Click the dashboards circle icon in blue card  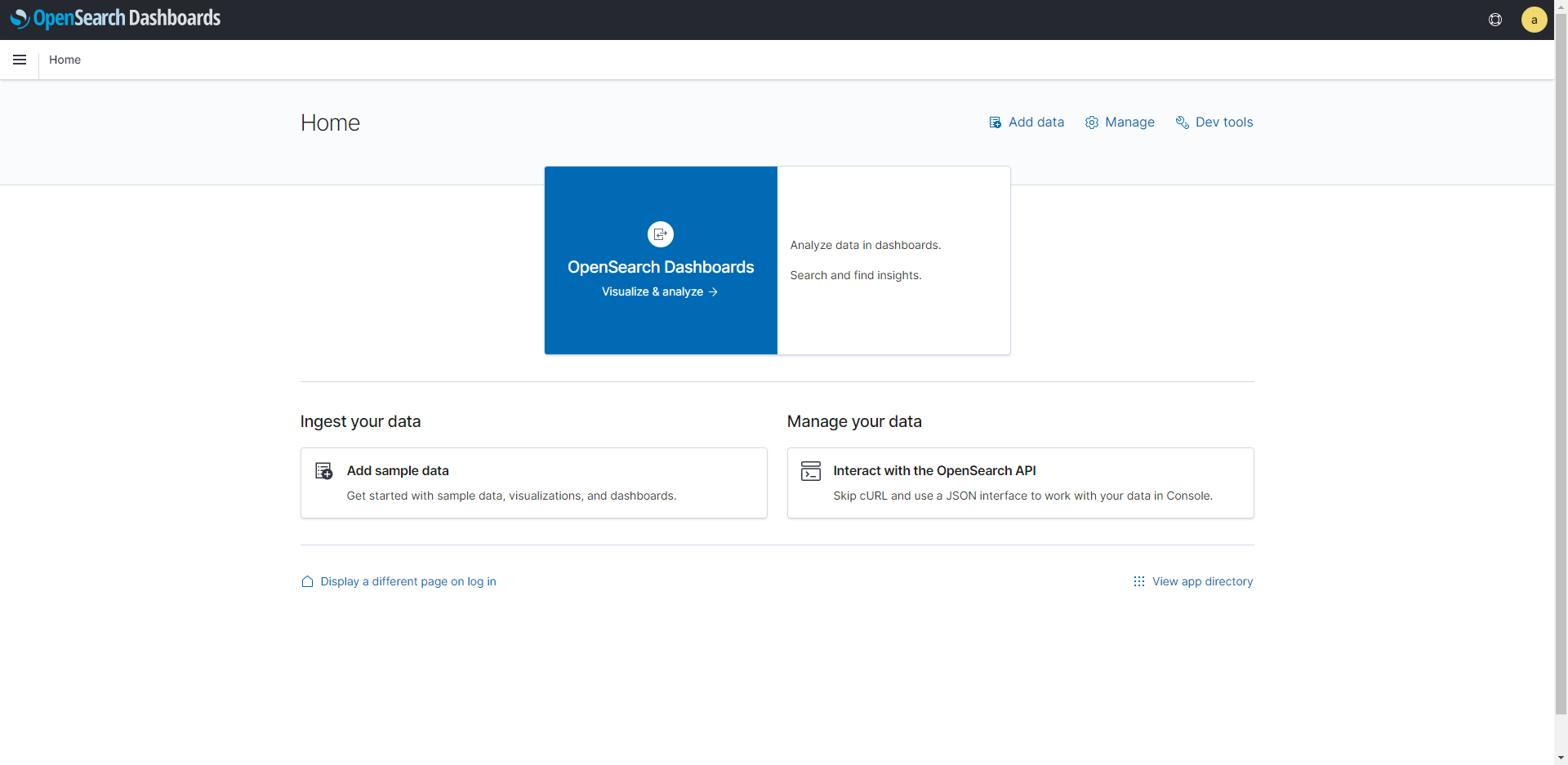click(661, 234)
